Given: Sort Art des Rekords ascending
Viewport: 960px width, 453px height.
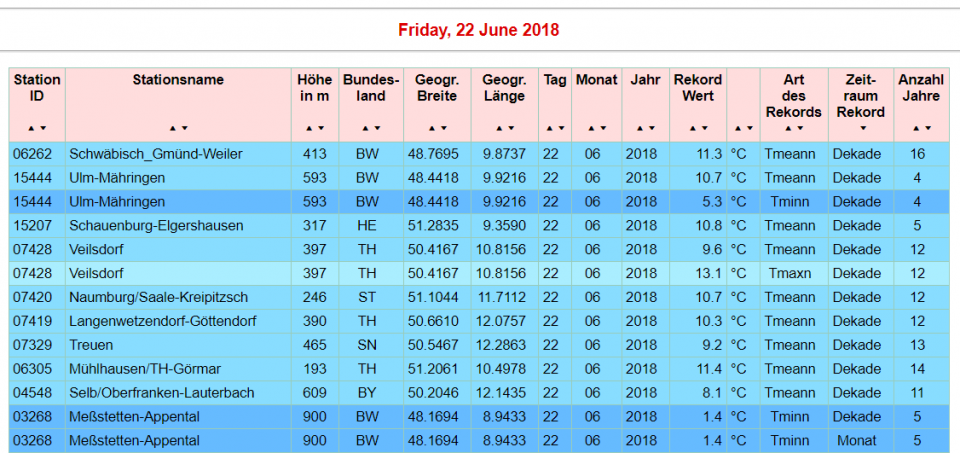Looking at the screenshot, I should tap(788, 129).
